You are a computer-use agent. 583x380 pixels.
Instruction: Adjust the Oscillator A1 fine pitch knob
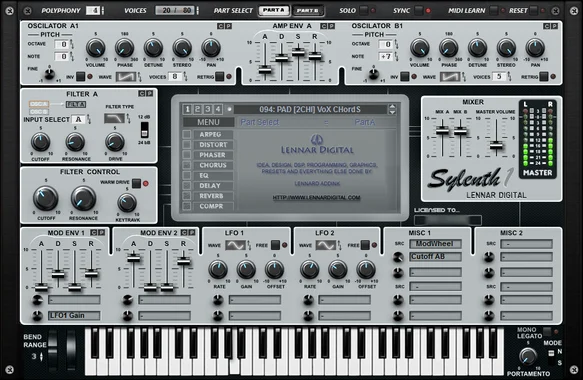pos(49,74)
